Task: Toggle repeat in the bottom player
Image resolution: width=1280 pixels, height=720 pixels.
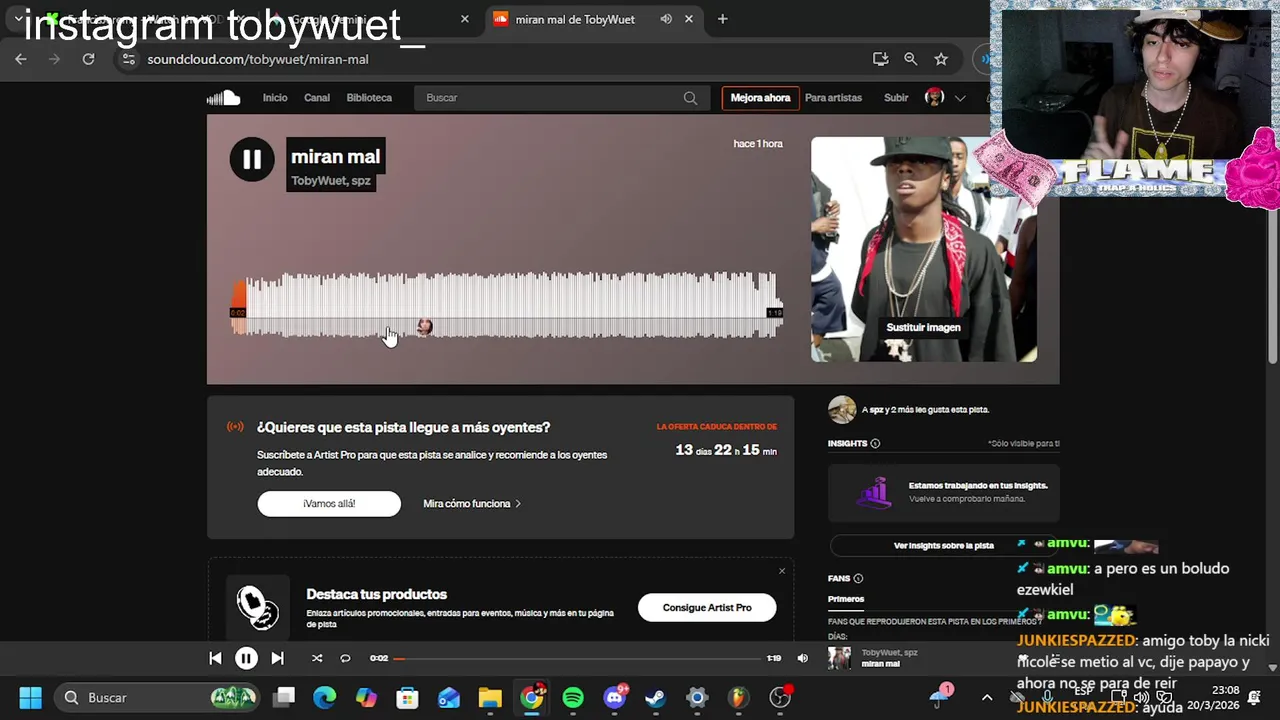Action: pos(345,658)
